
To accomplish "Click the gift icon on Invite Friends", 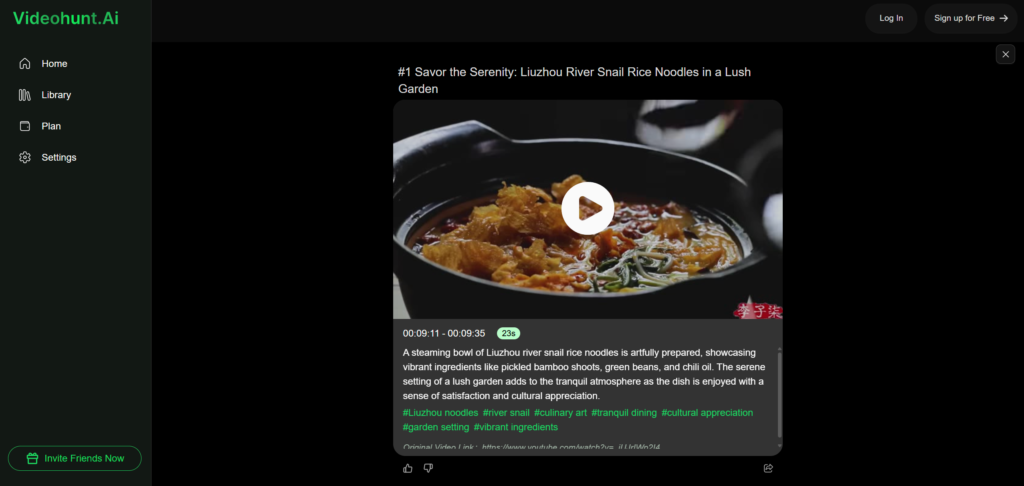I will [x=32, y=459].
